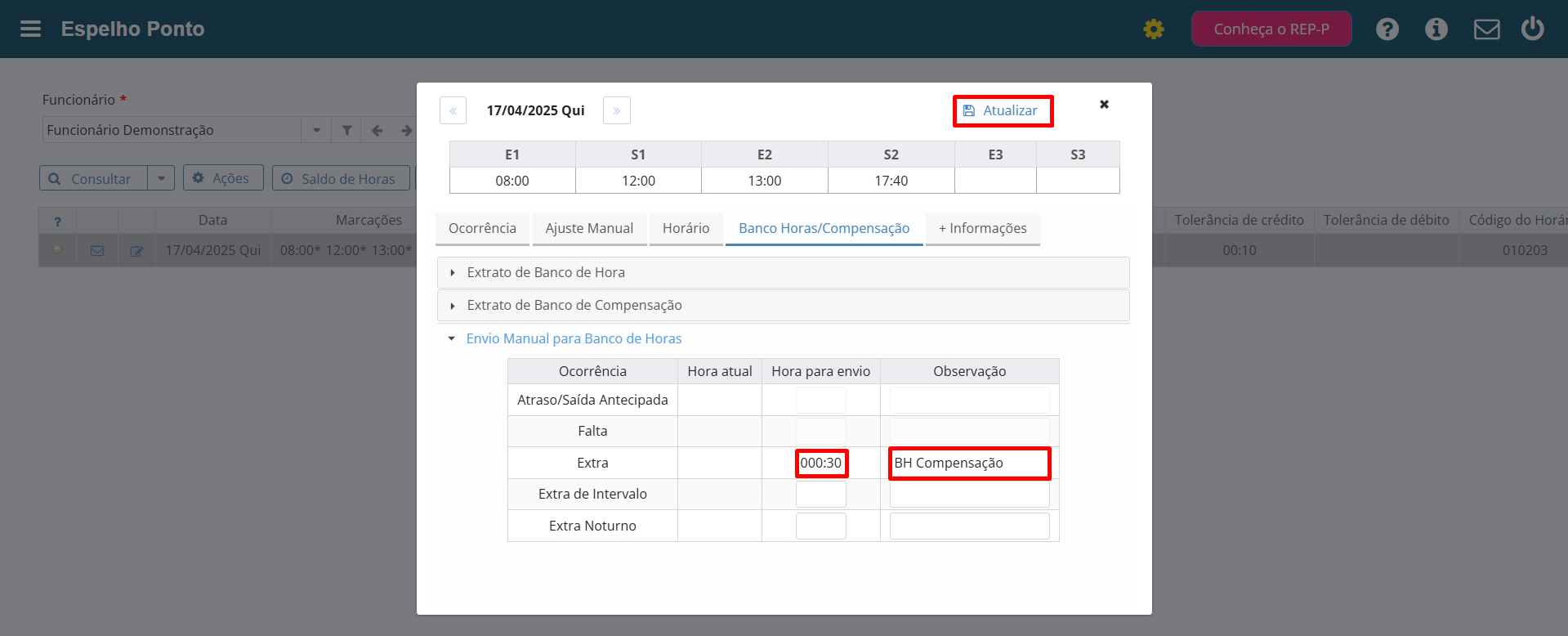Viewport: 1568px width, 636px height.
Task: Click Atraso/Saída Antecipada hora para envio field
Action: coord(820,400)
